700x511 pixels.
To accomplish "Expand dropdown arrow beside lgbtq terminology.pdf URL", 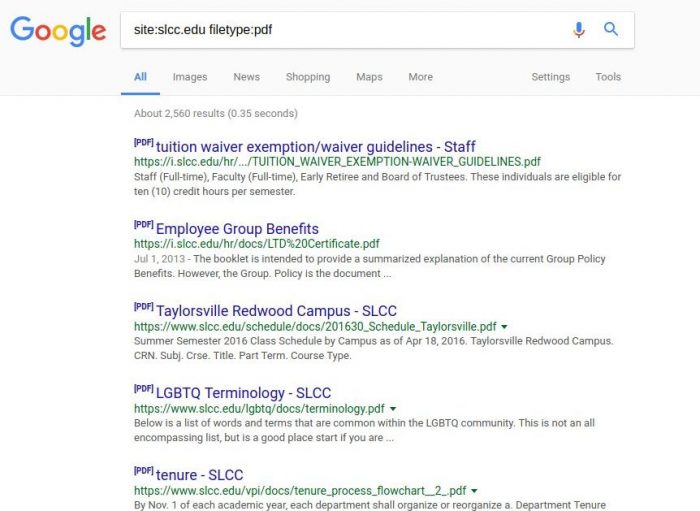I will click(393, 409).
